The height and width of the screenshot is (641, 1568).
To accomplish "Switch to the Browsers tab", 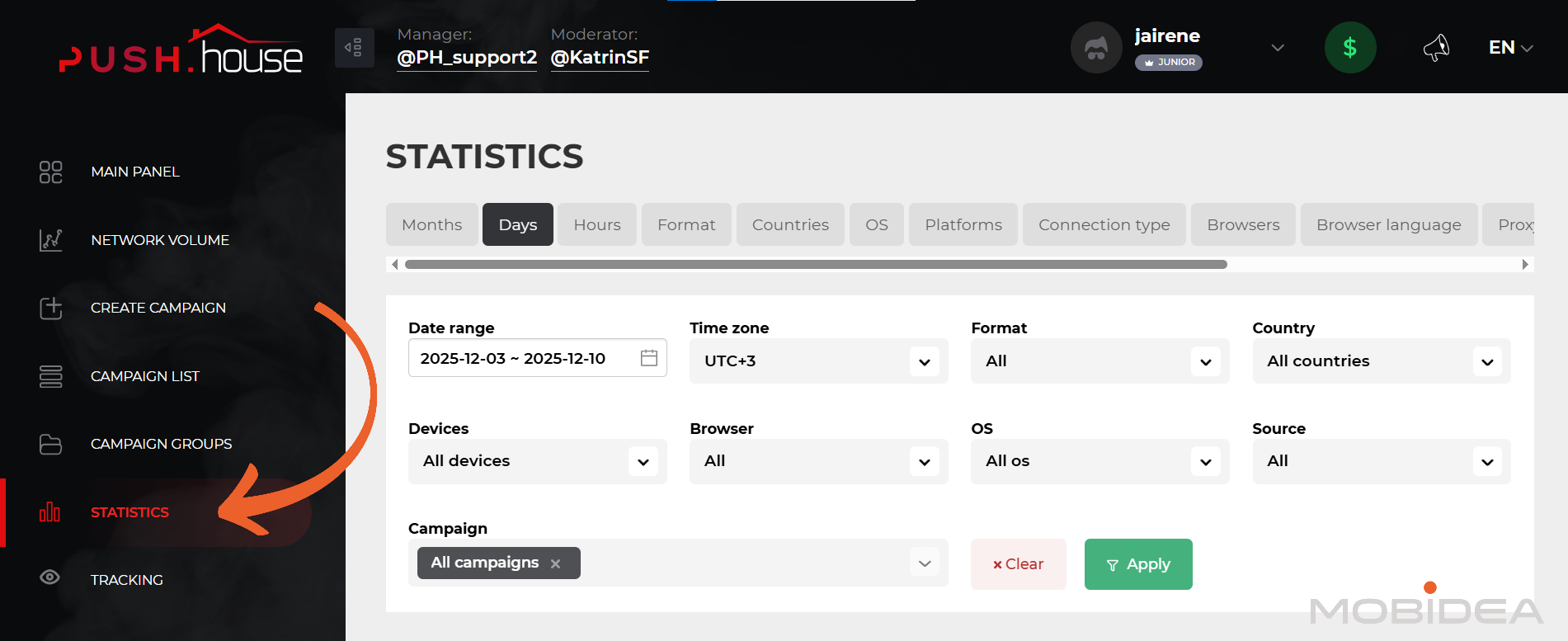I will 1243,224.
